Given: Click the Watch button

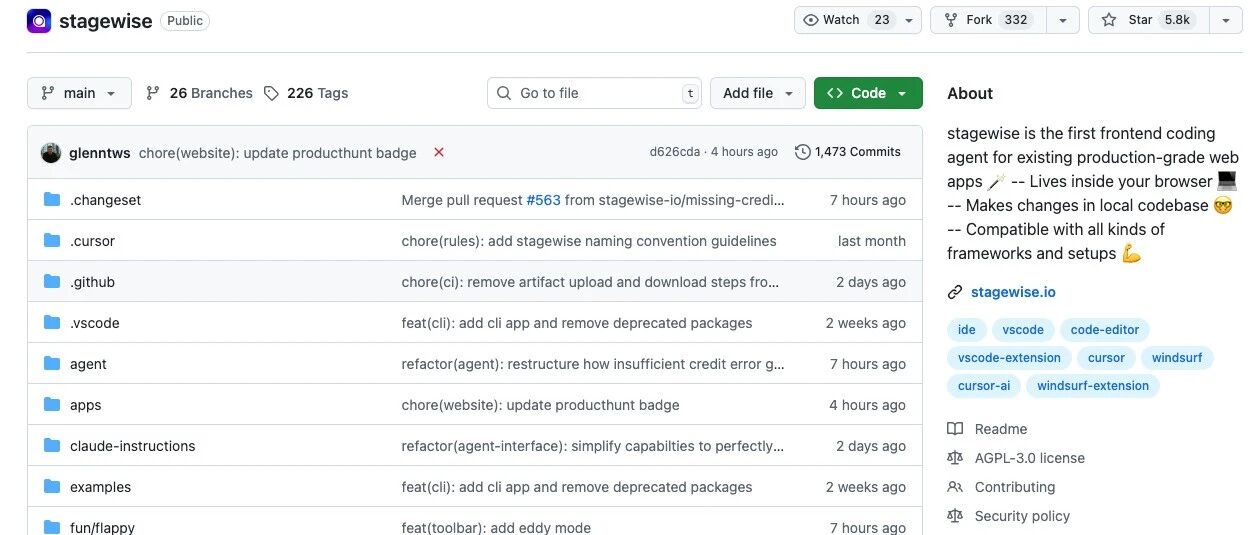Looking at the screenshot, I should (846, 20).
